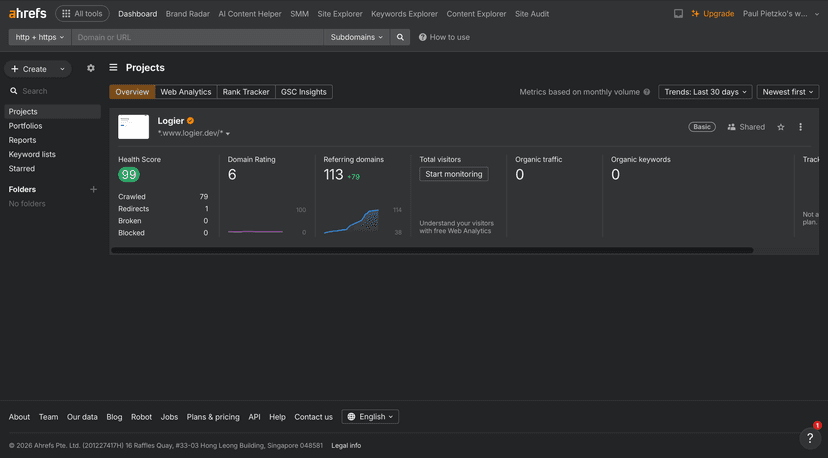Switch to the Rank Tracker tab
828x458 pixels.
246,92
